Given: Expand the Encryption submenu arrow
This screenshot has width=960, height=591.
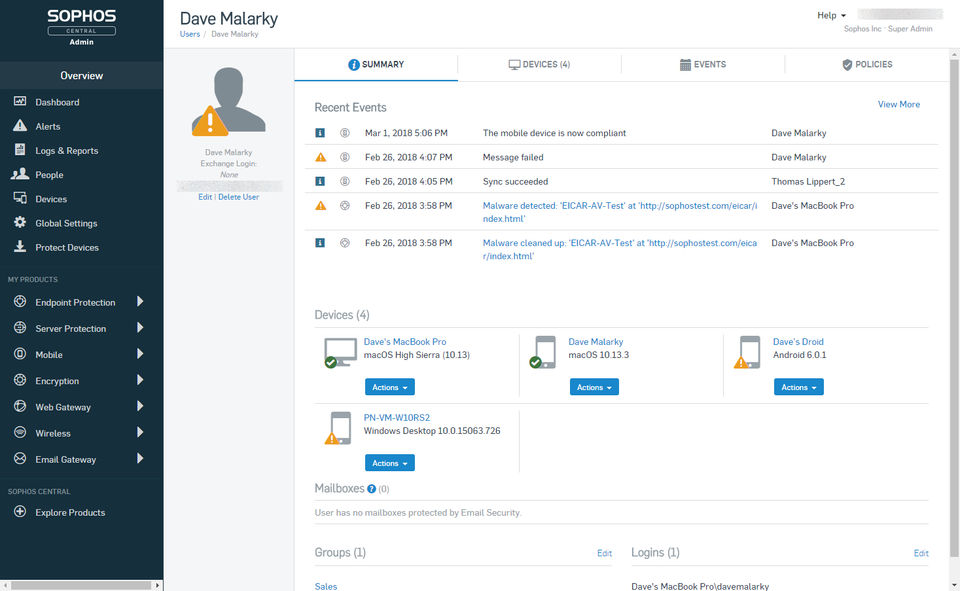Looking at the screenshot, I should (x=140, y=380).
